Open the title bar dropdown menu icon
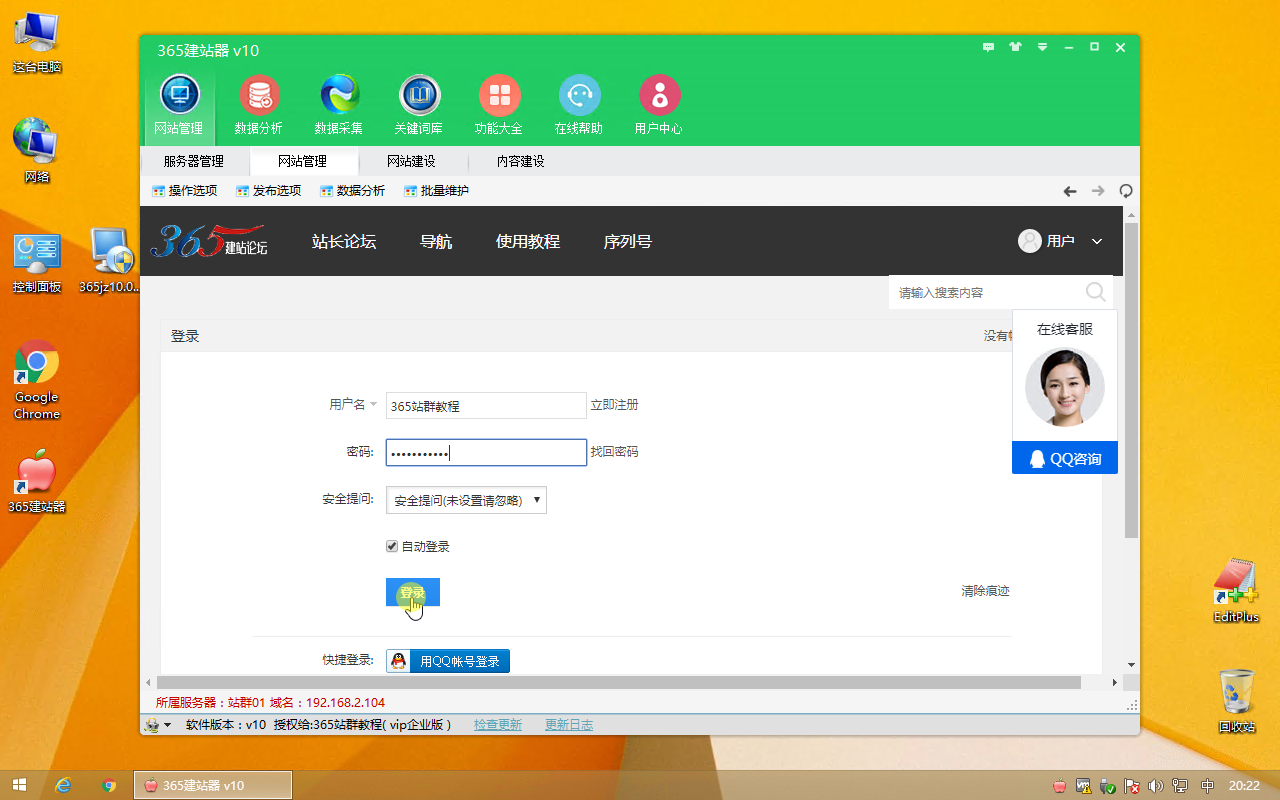 click(1042, 47)
